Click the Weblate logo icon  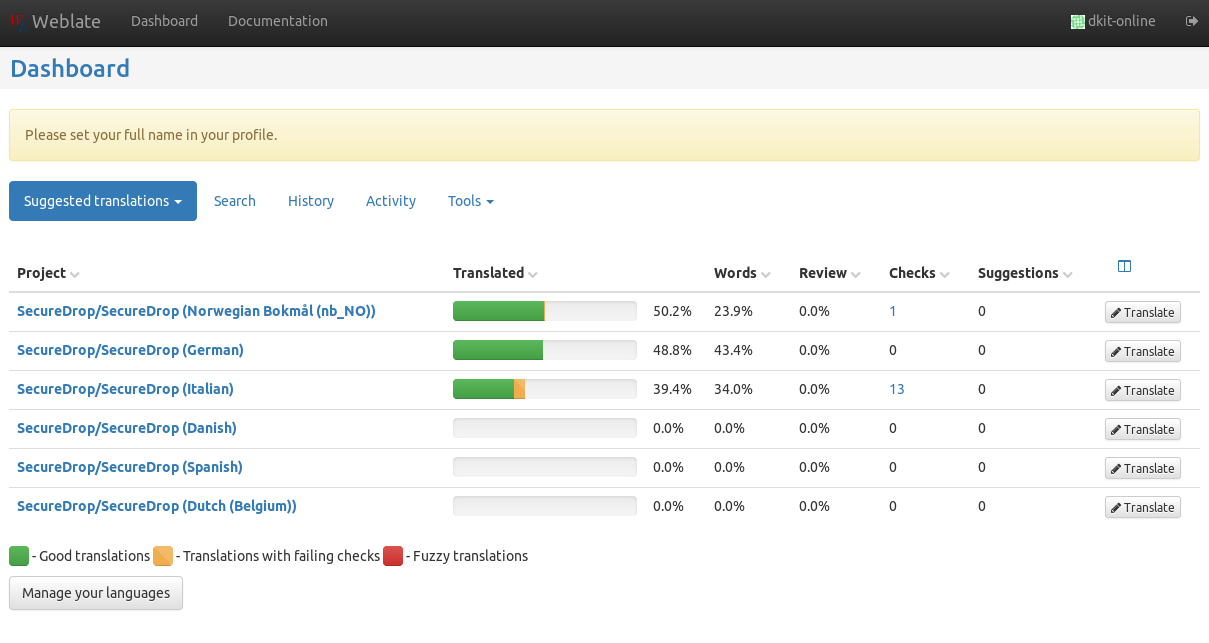click(x=19, y=20)
